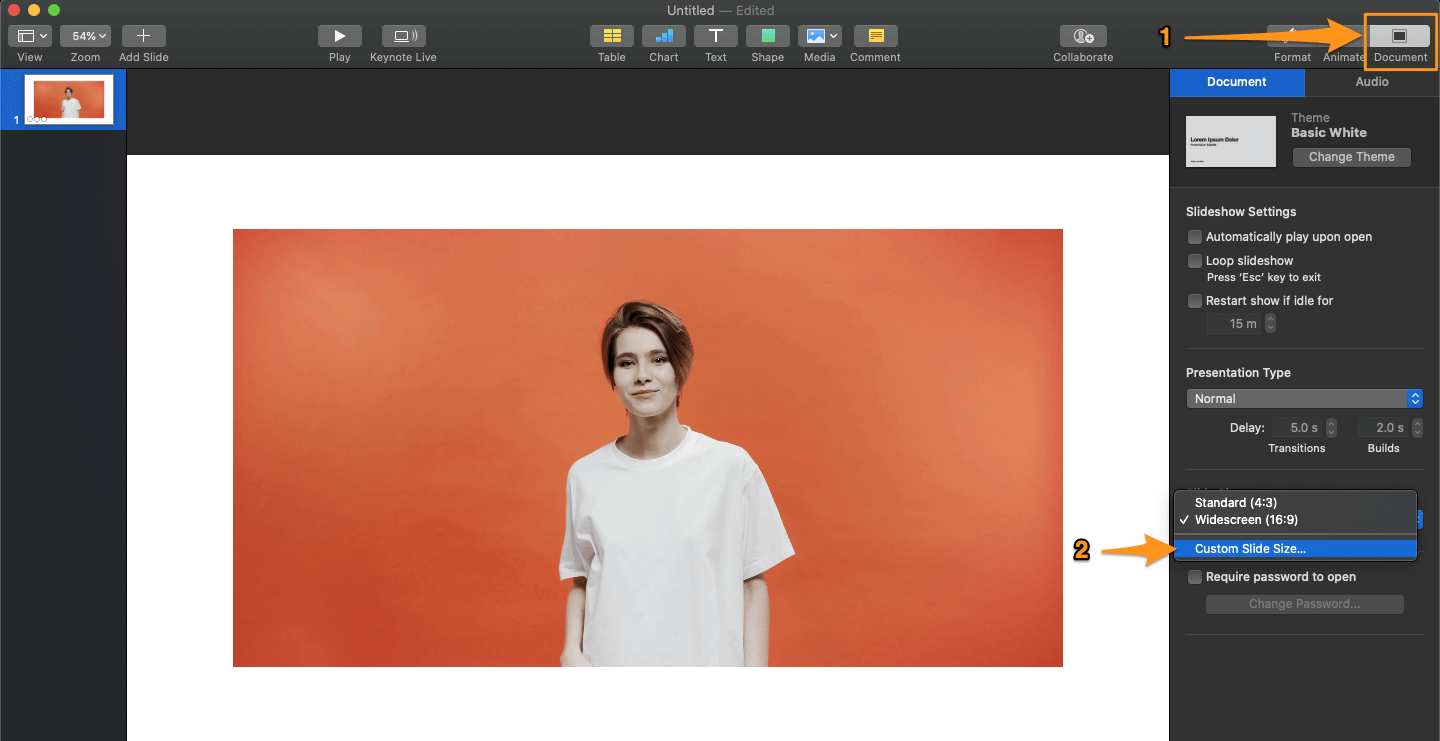1440x741 pixels.
Task: Click the 15 m idle time field
Action: (x=1235, y=324)
